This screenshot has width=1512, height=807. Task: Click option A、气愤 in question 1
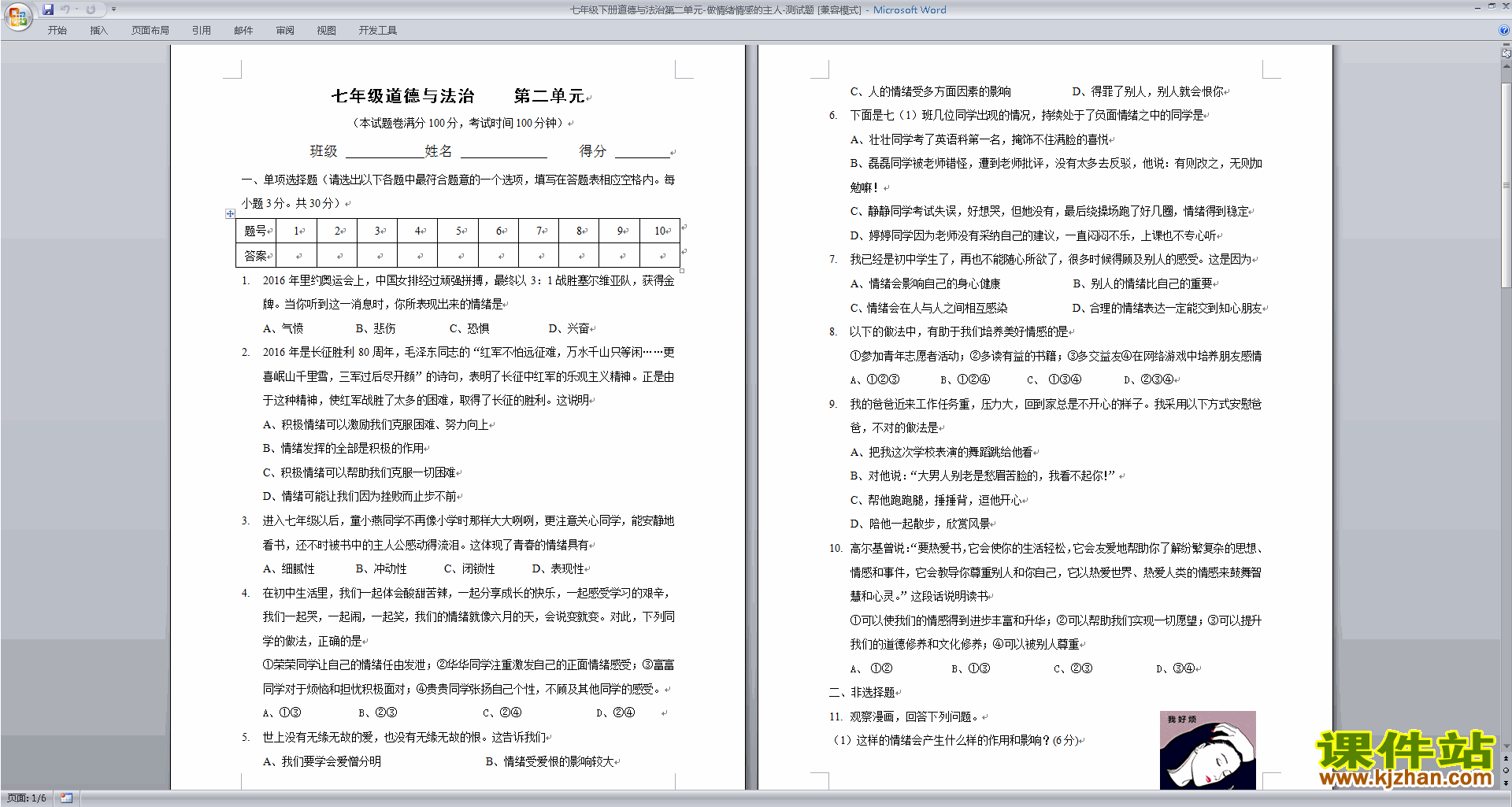pos(283,328)
